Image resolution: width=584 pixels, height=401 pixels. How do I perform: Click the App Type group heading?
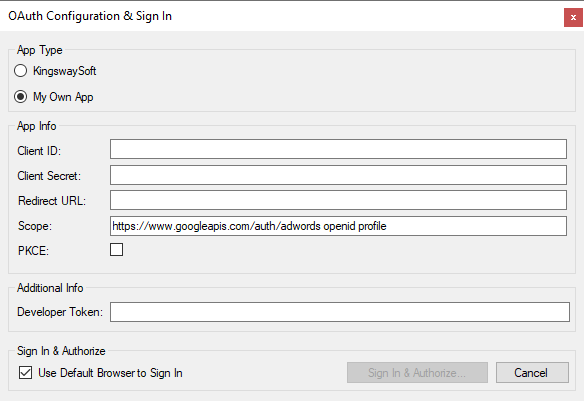pyautogui.click(x=40, y=50)
